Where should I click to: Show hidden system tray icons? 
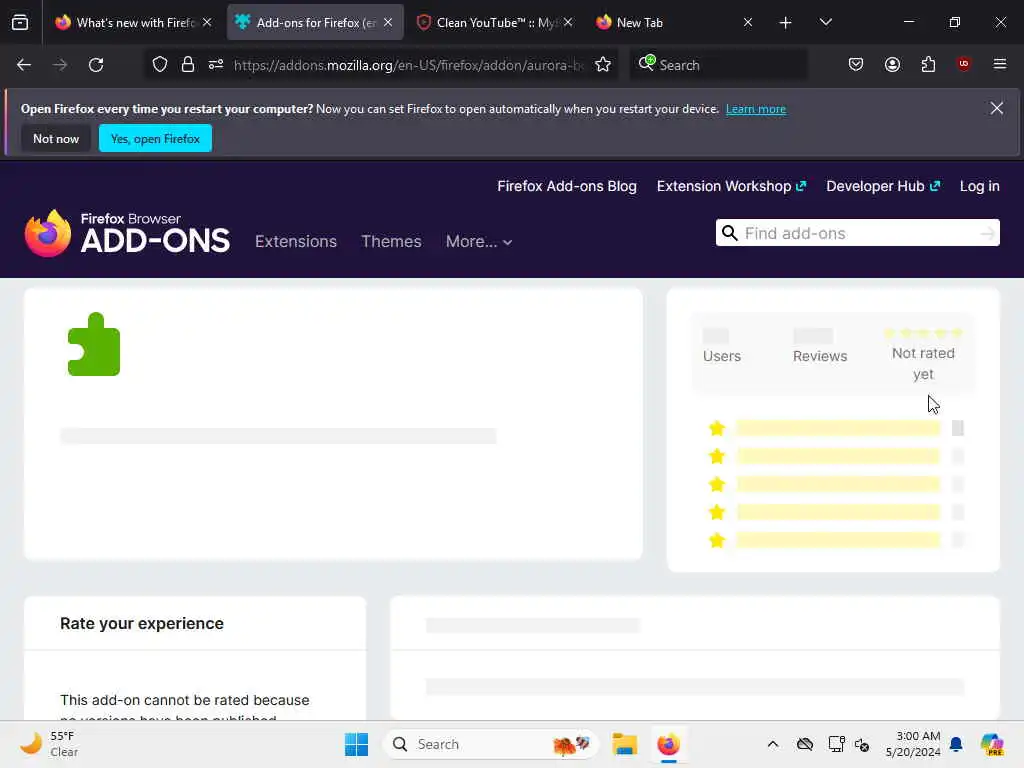coord(773,744)
